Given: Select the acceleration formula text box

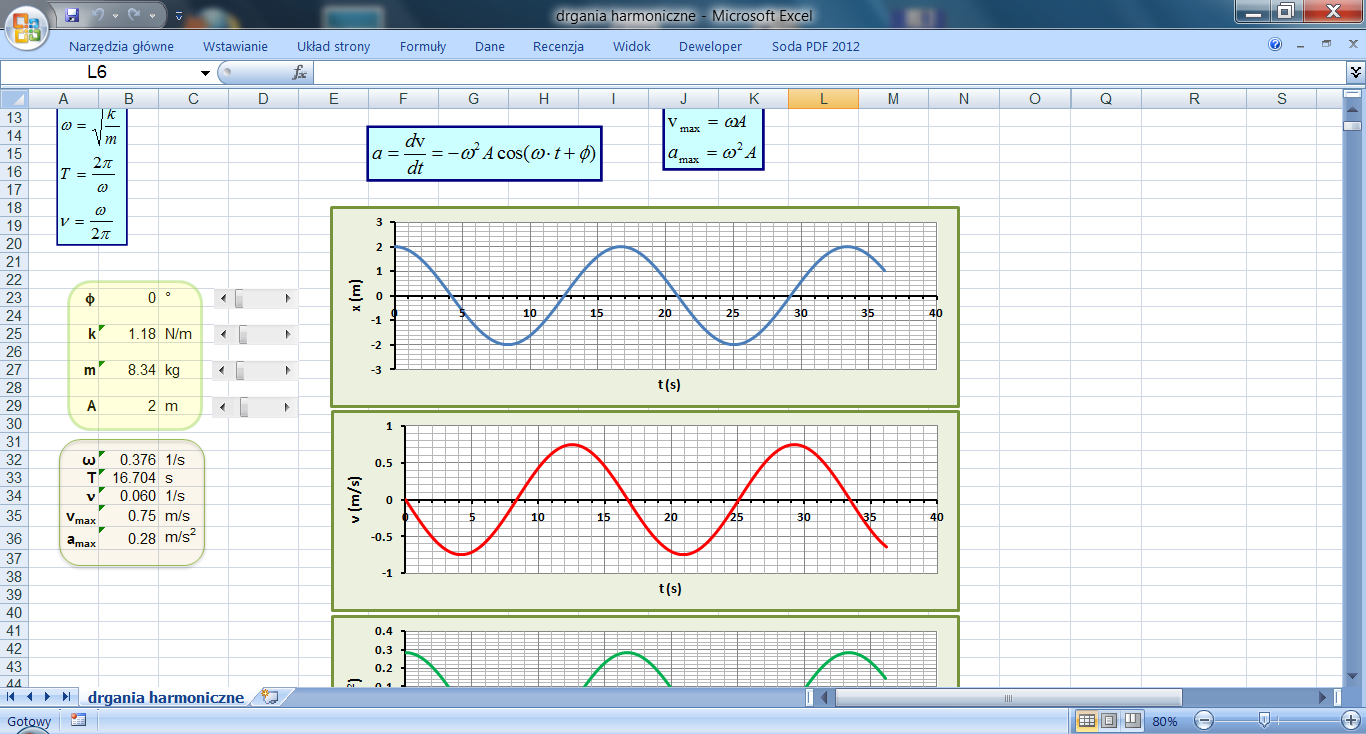Looking at the screenshot, I should pos(484,153).
